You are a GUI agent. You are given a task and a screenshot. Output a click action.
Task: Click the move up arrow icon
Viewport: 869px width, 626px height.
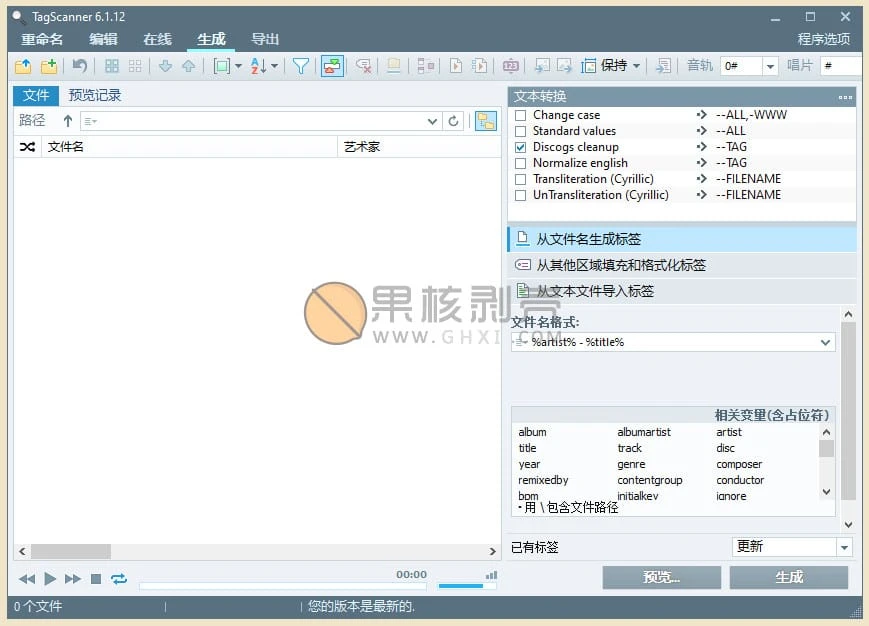(188, 66)
